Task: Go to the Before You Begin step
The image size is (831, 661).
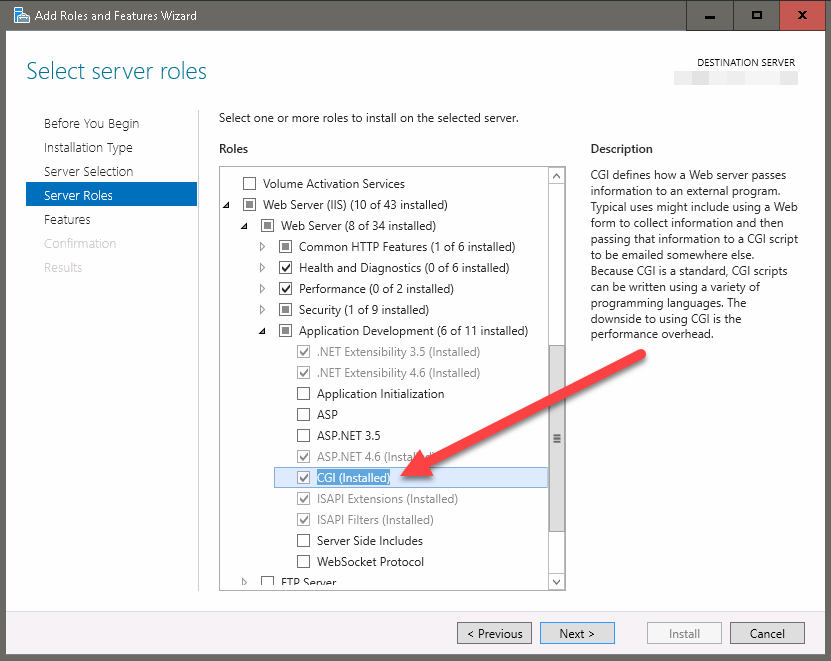Action: [x=91, y=124]
